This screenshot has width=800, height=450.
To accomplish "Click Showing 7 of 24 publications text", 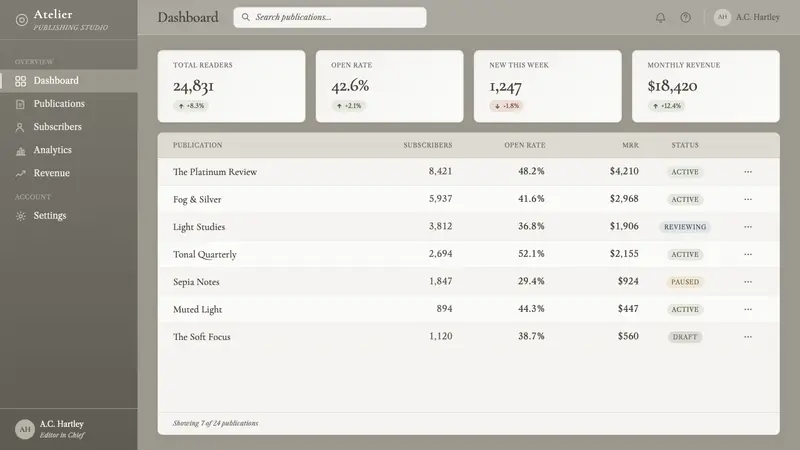I will tap(215, 423).
